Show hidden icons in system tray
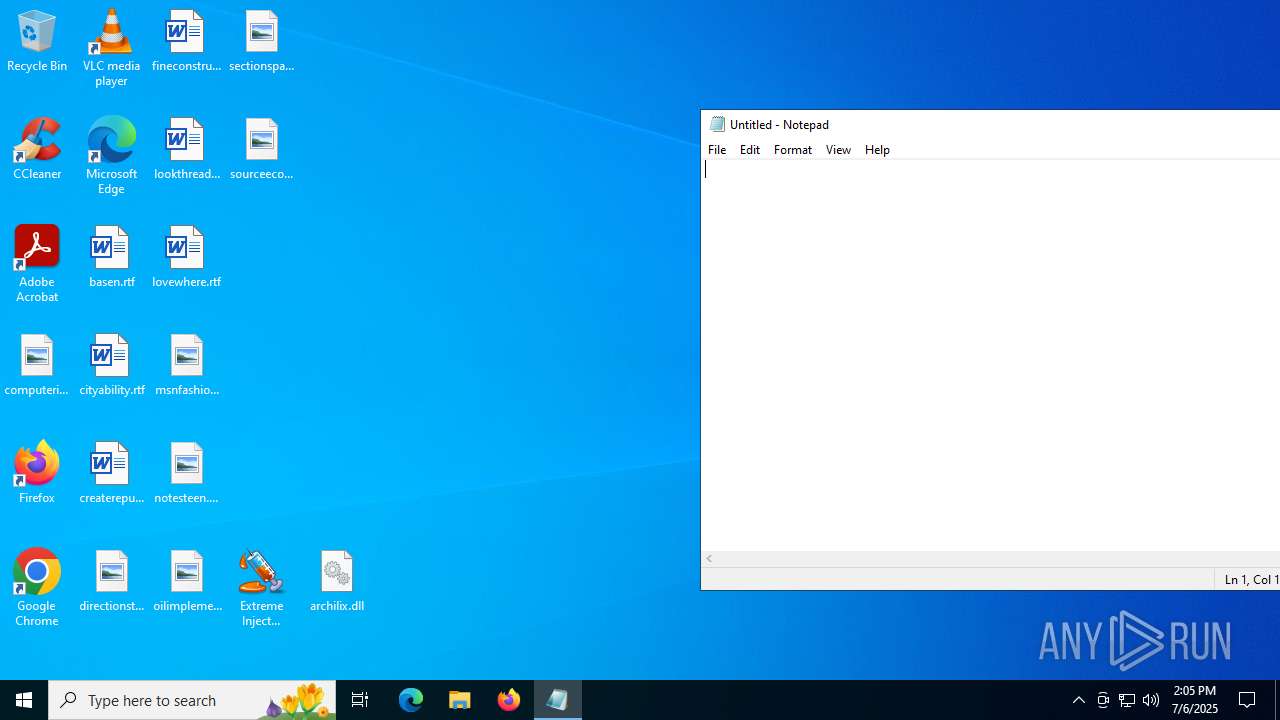 coord(1079,700)
